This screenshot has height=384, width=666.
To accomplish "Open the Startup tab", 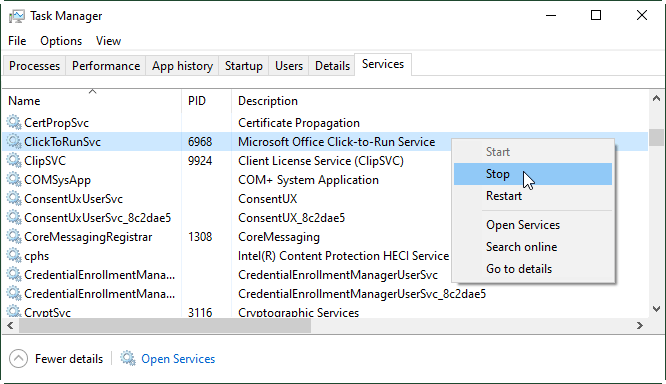I will point(243,66).
